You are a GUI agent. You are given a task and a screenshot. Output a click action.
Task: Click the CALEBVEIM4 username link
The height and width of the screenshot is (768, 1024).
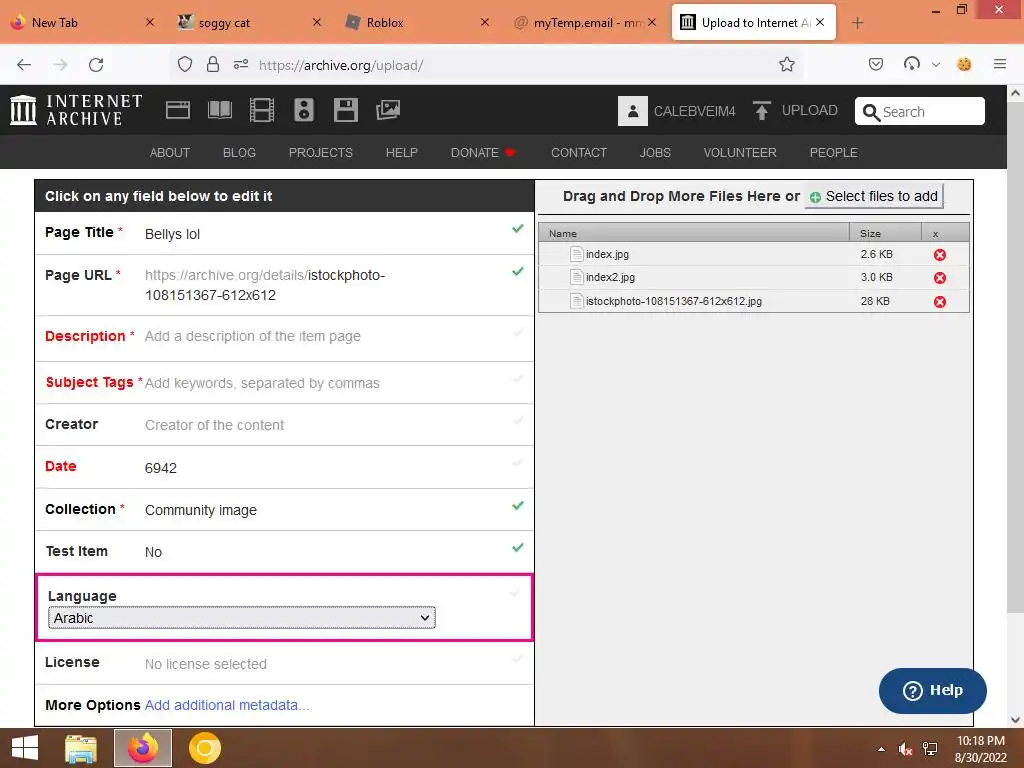coord(694,111)
